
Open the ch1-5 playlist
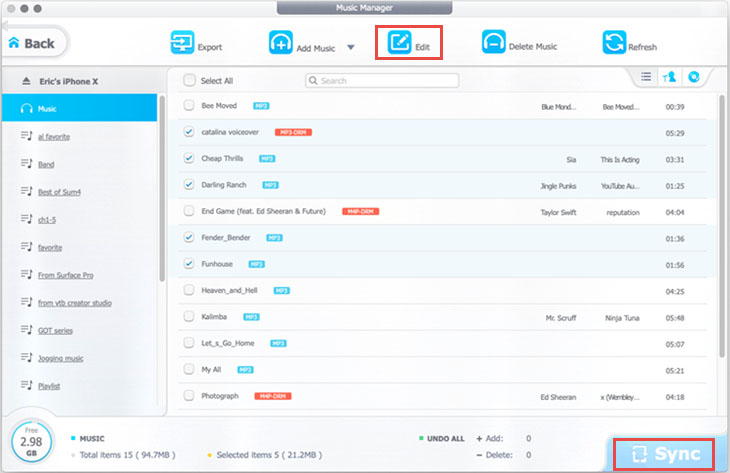tap(47, 220)
